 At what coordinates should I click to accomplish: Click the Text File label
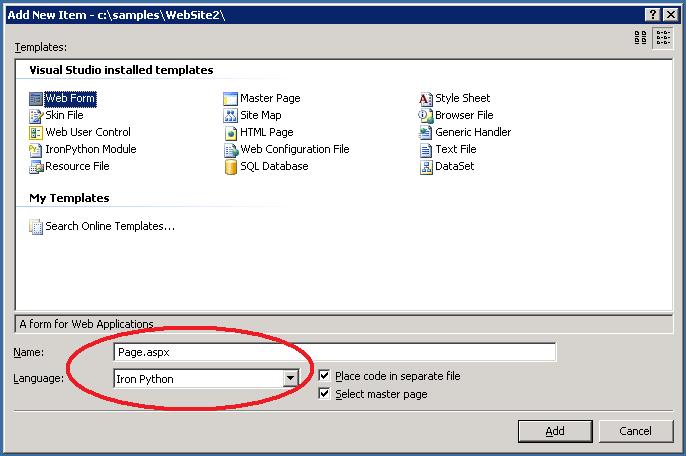455,149
